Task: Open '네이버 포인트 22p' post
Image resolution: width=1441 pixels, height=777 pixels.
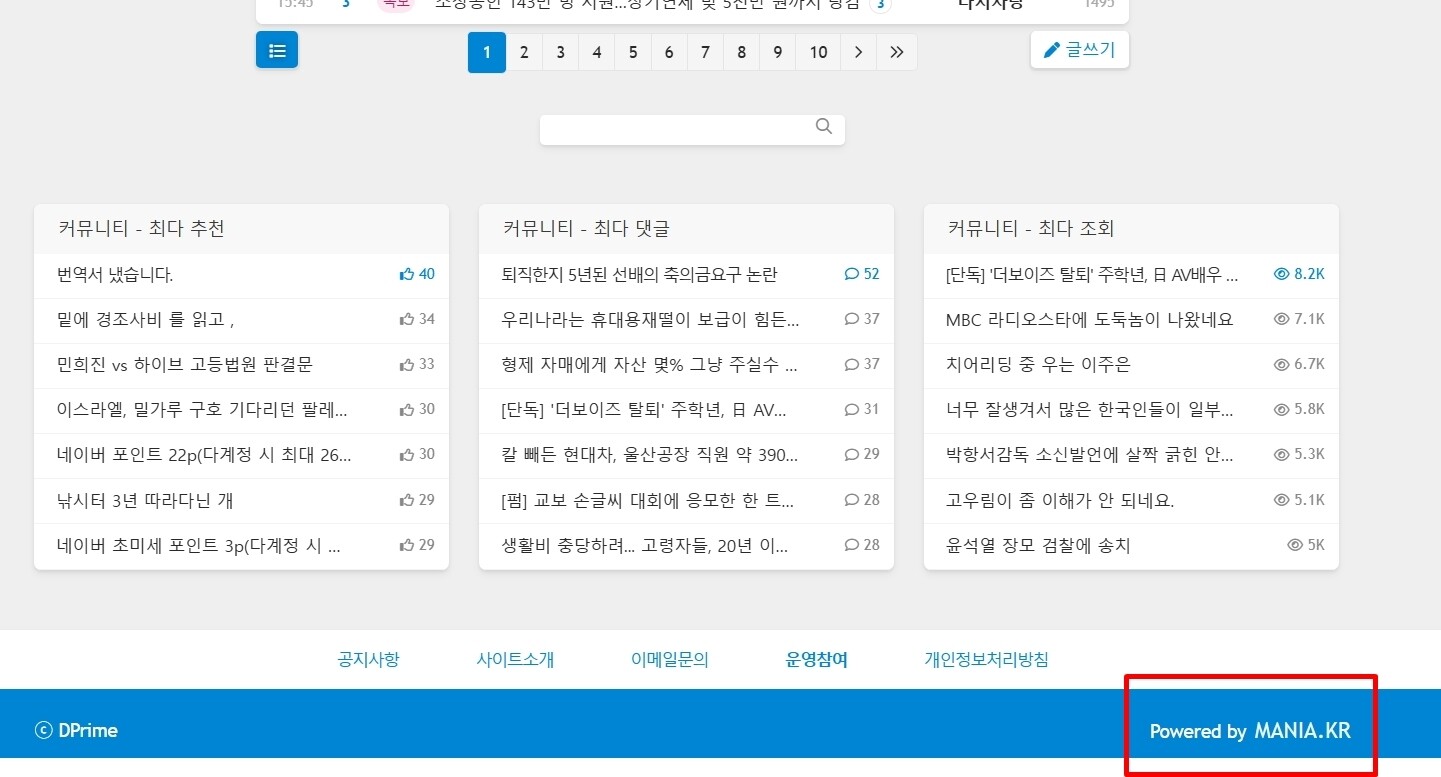Action: (x=204, y=454)
